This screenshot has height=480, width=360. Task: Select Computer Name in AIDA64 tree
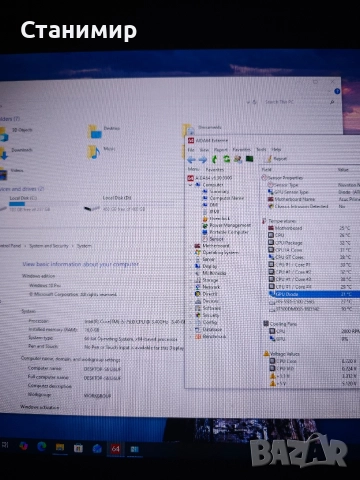click(223, 198)
